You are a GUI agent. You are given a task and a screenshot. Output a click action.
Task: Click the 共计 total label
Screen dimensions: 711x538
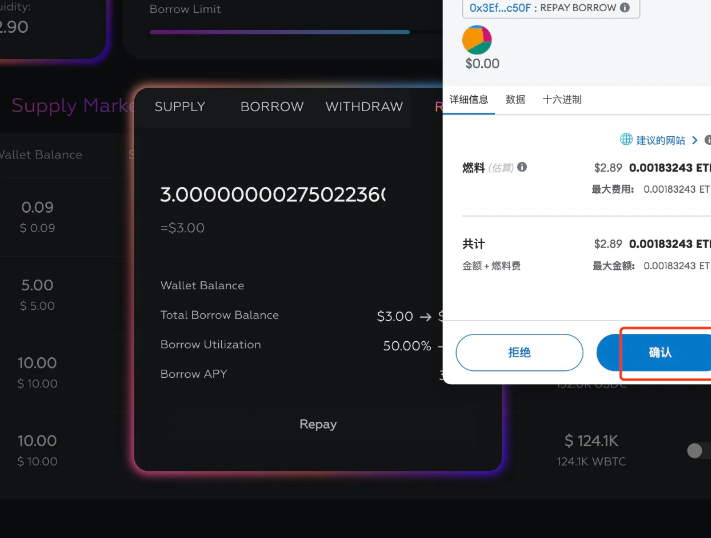[x=473, y=244]
